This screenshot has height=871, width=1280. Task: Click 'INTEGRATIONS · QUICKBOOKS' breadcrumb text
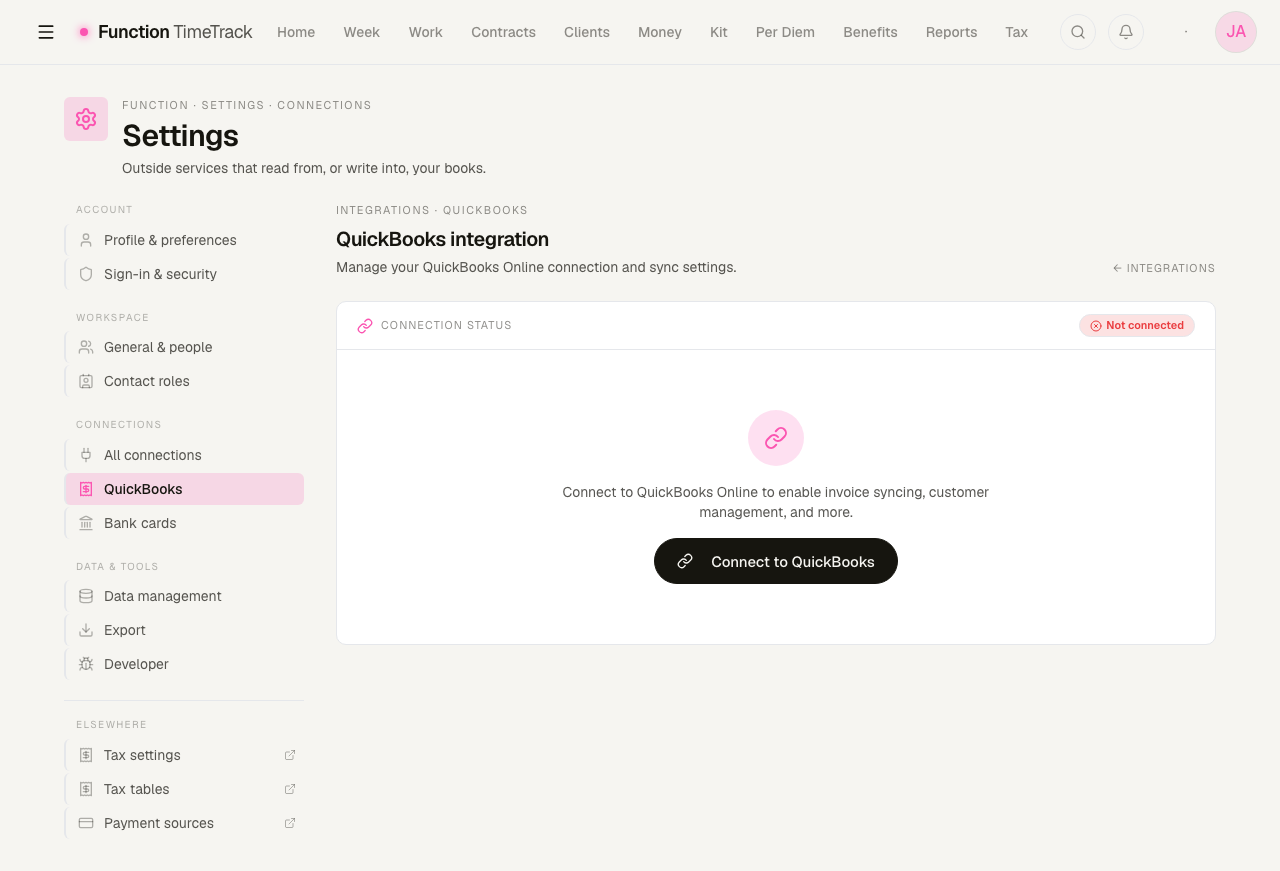pos(432,210)
